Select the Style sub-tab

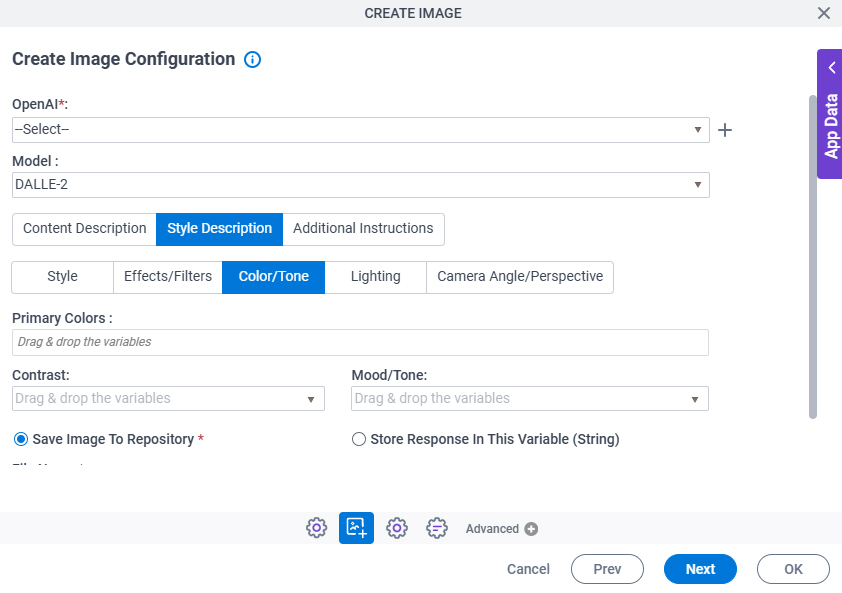[62, 277]
